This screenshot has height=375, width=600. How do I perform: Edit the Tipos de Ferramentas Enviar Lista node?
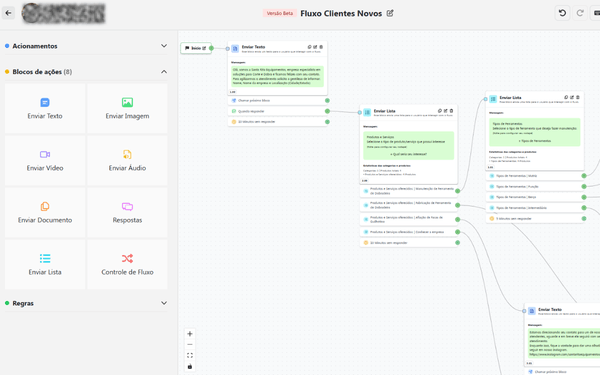[572, 98]
